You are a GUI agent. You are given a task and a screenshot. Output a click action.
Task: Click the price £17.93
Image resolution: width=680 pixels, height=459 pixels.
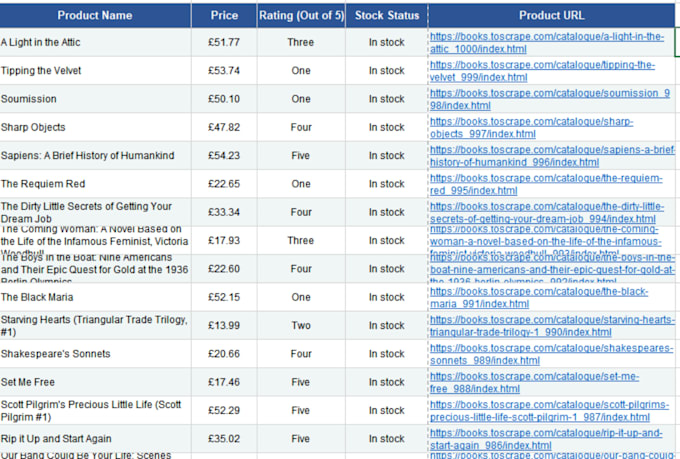point(224,241)
